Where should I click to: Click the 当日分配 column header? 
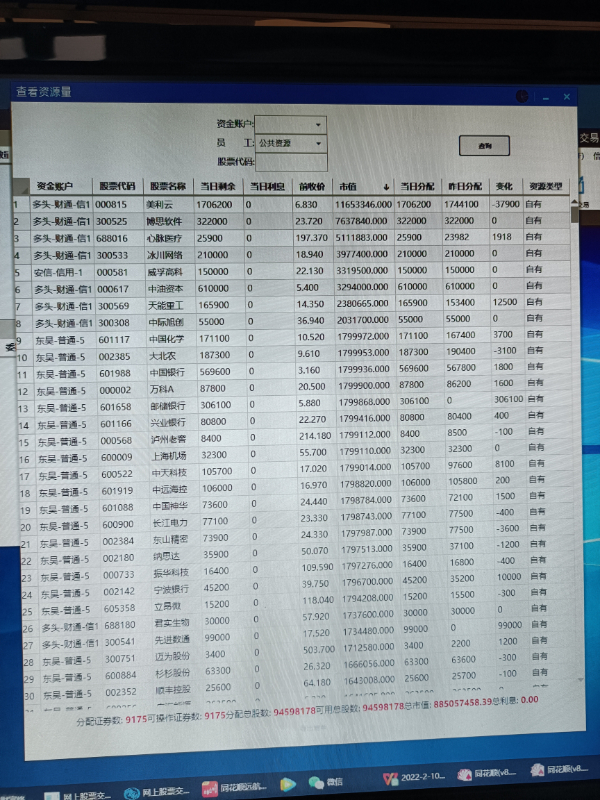pos(417,186)
